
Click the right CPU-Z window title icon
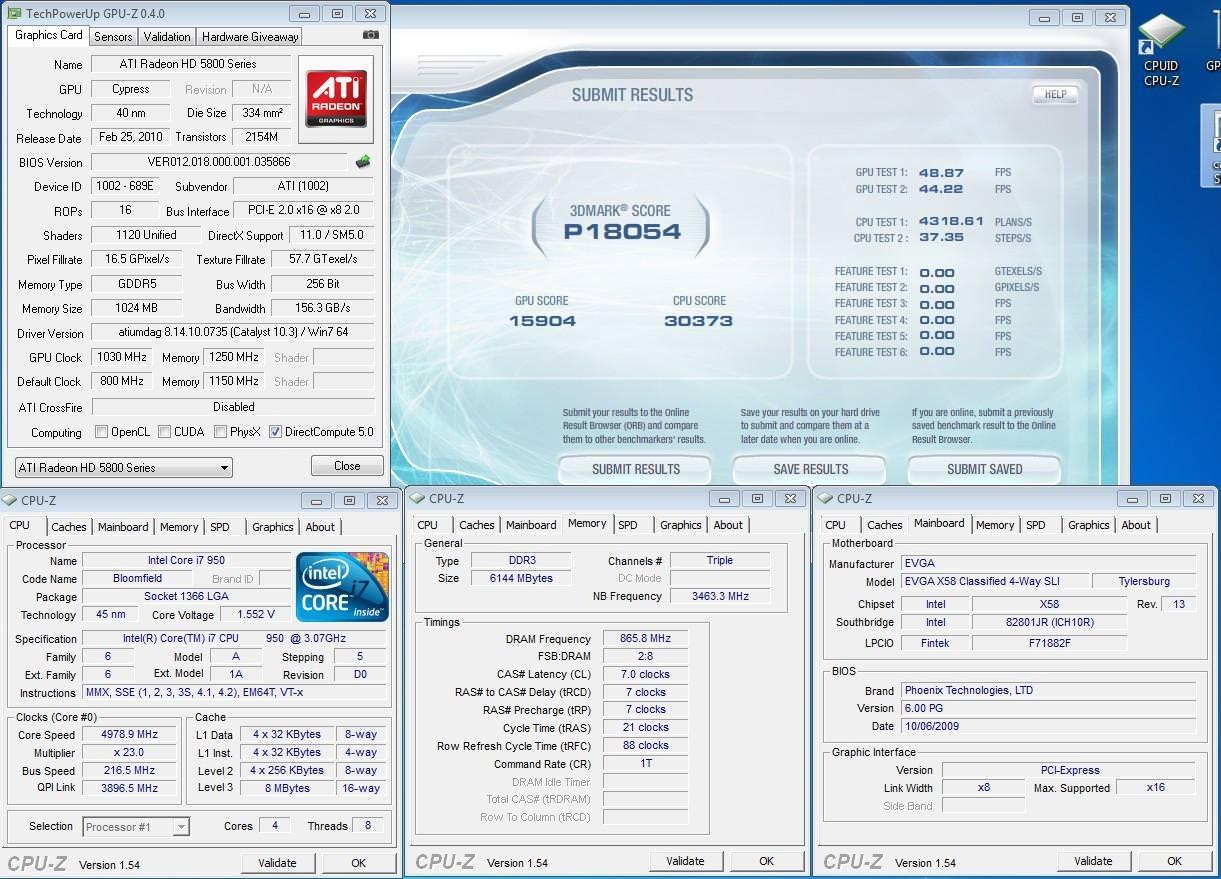pos(826,498)
